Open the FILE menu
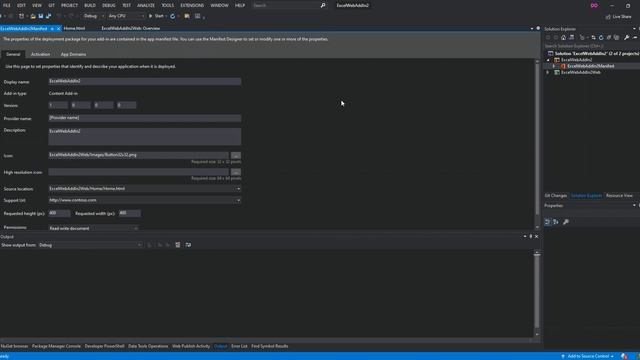The image size is (640, 360). pos(7,5)
